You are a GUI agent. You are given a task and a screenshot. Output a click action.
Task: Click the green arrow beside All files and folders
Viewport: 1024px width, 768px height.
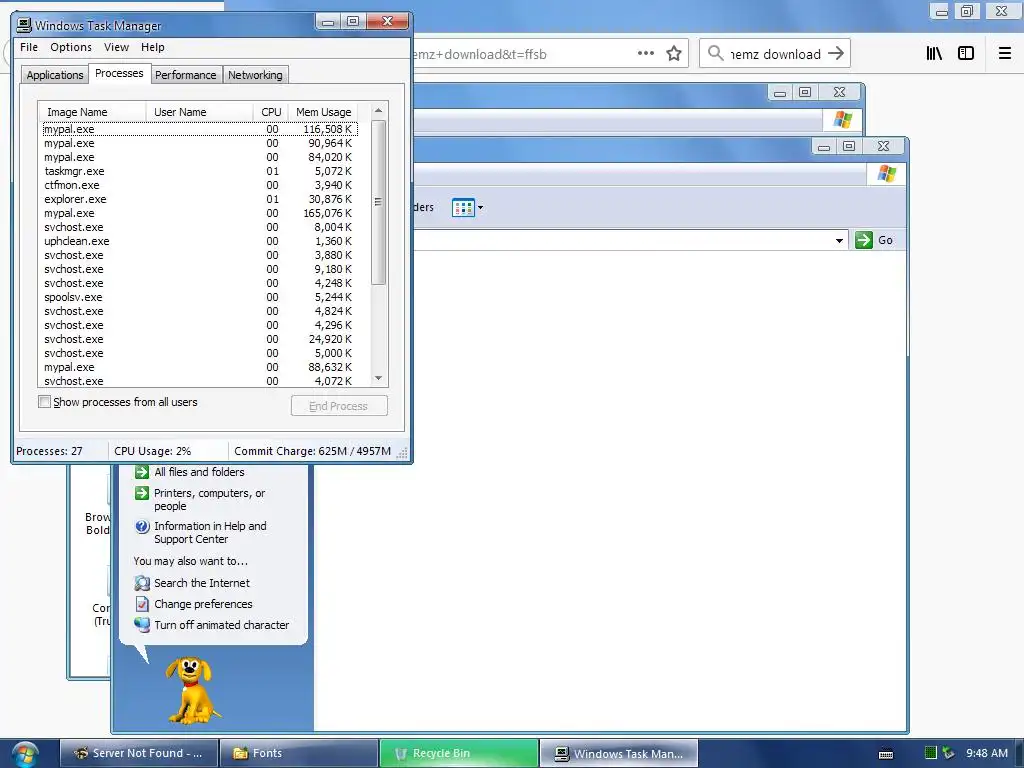click(x=142, y=472)
